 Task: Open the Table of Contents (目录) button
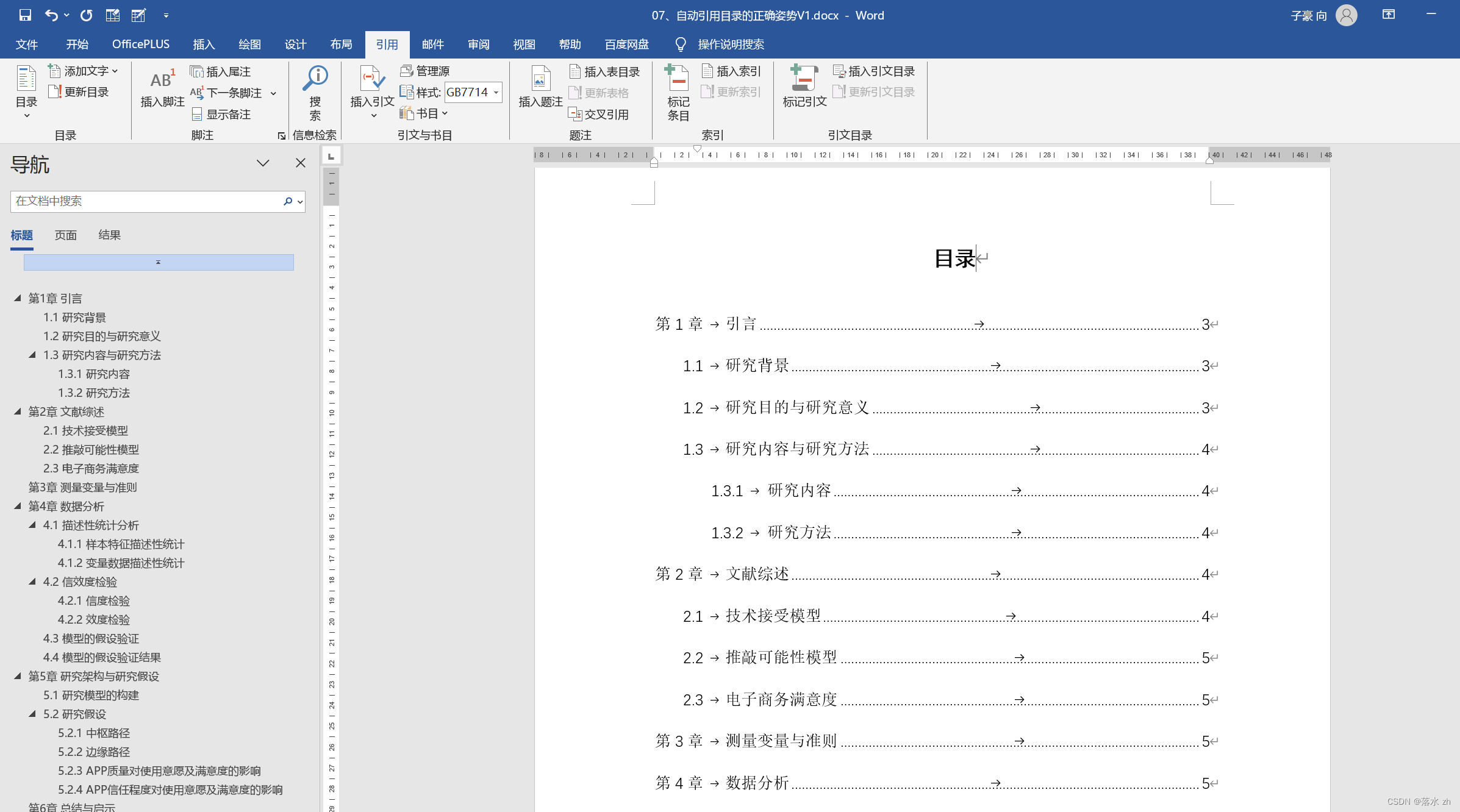tap(26, 91)
